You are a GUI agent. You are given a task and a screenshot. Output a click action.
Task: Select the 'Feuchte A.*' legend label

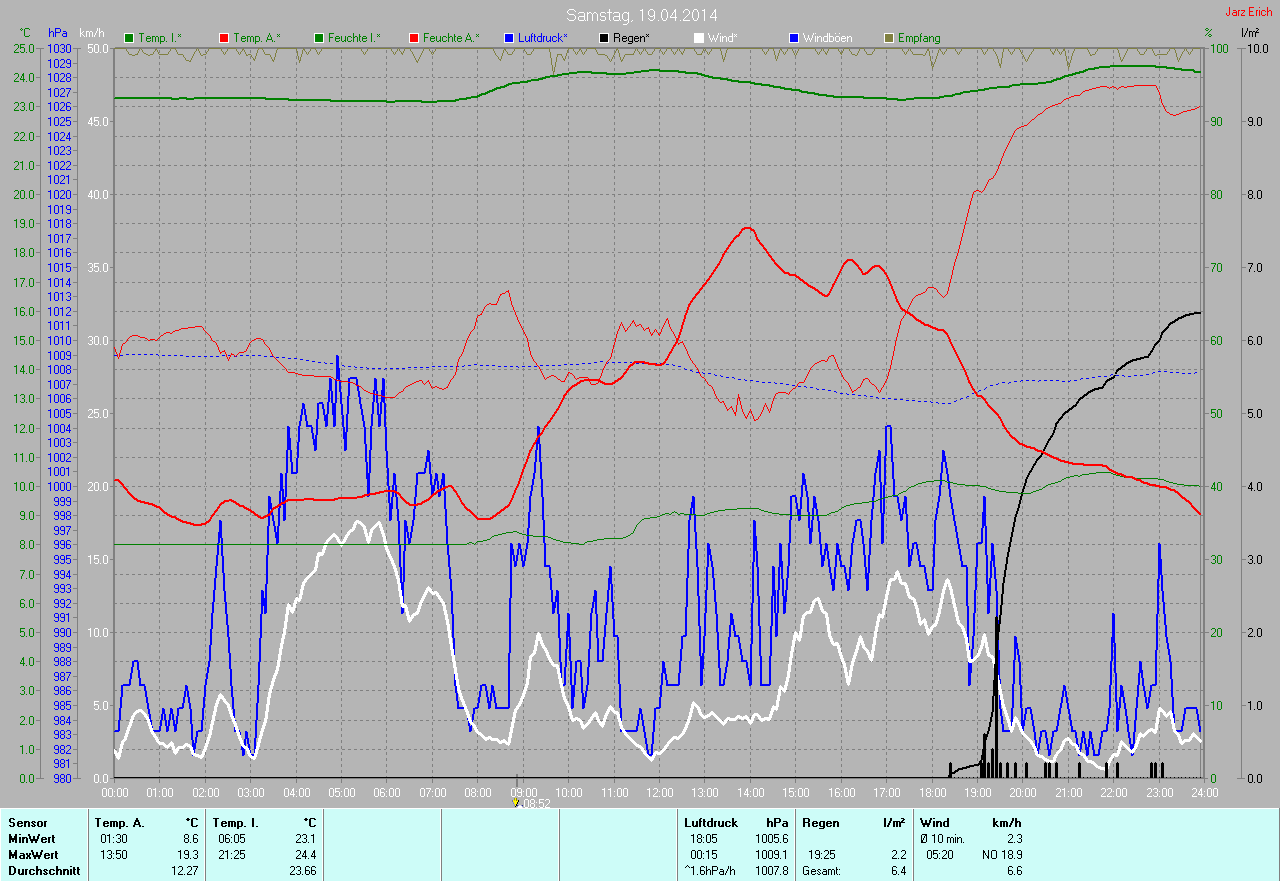click(x=451, y=38)
